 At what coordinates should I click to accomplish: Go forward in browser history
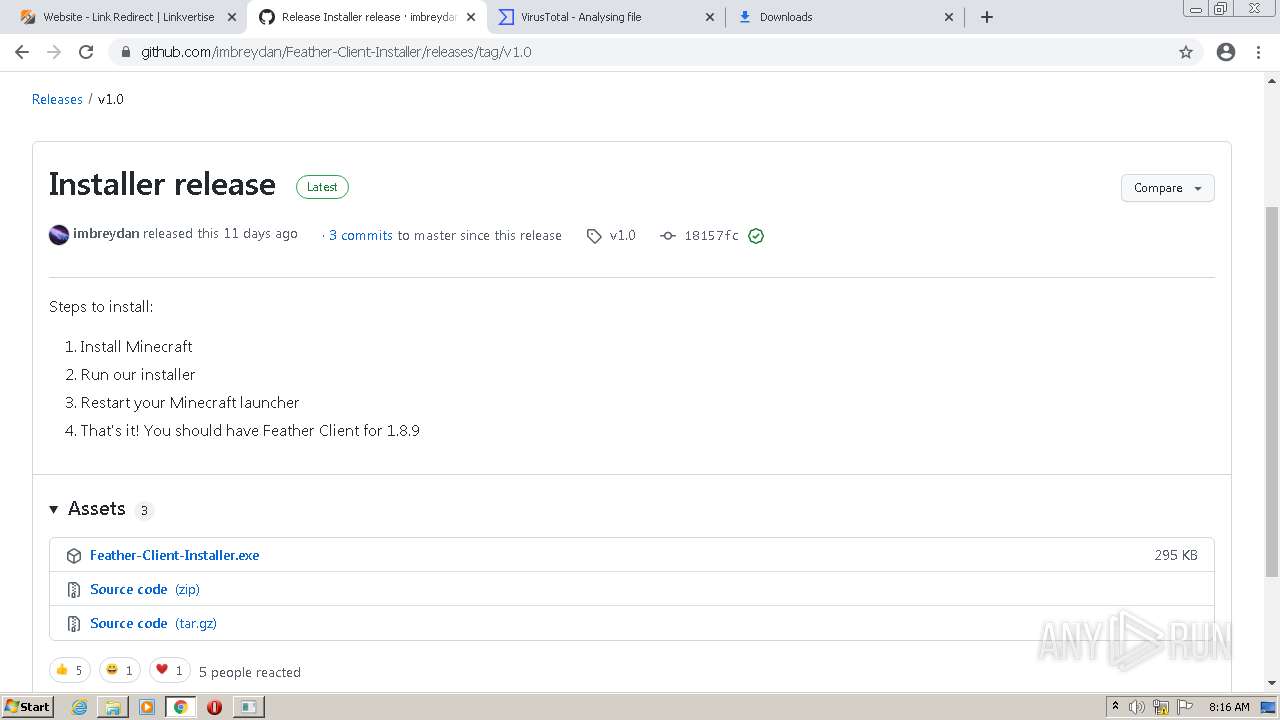tap(54, 52)
